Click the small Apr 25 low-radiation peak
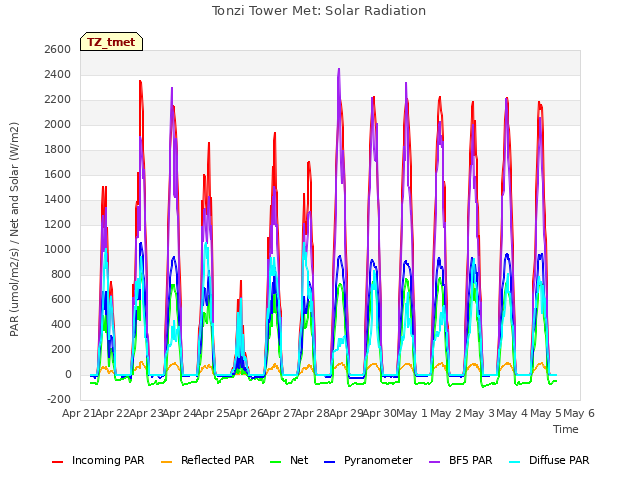 [241, 282]
